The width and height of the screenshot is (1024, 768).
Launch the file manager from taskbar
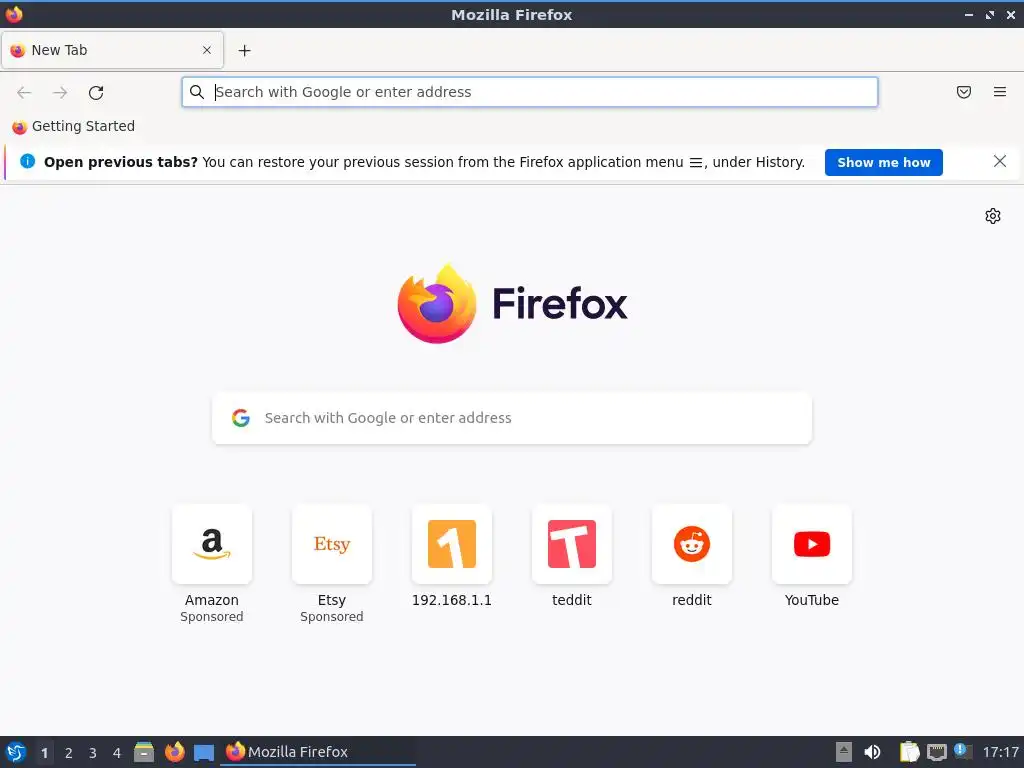(x=144, y=752)
